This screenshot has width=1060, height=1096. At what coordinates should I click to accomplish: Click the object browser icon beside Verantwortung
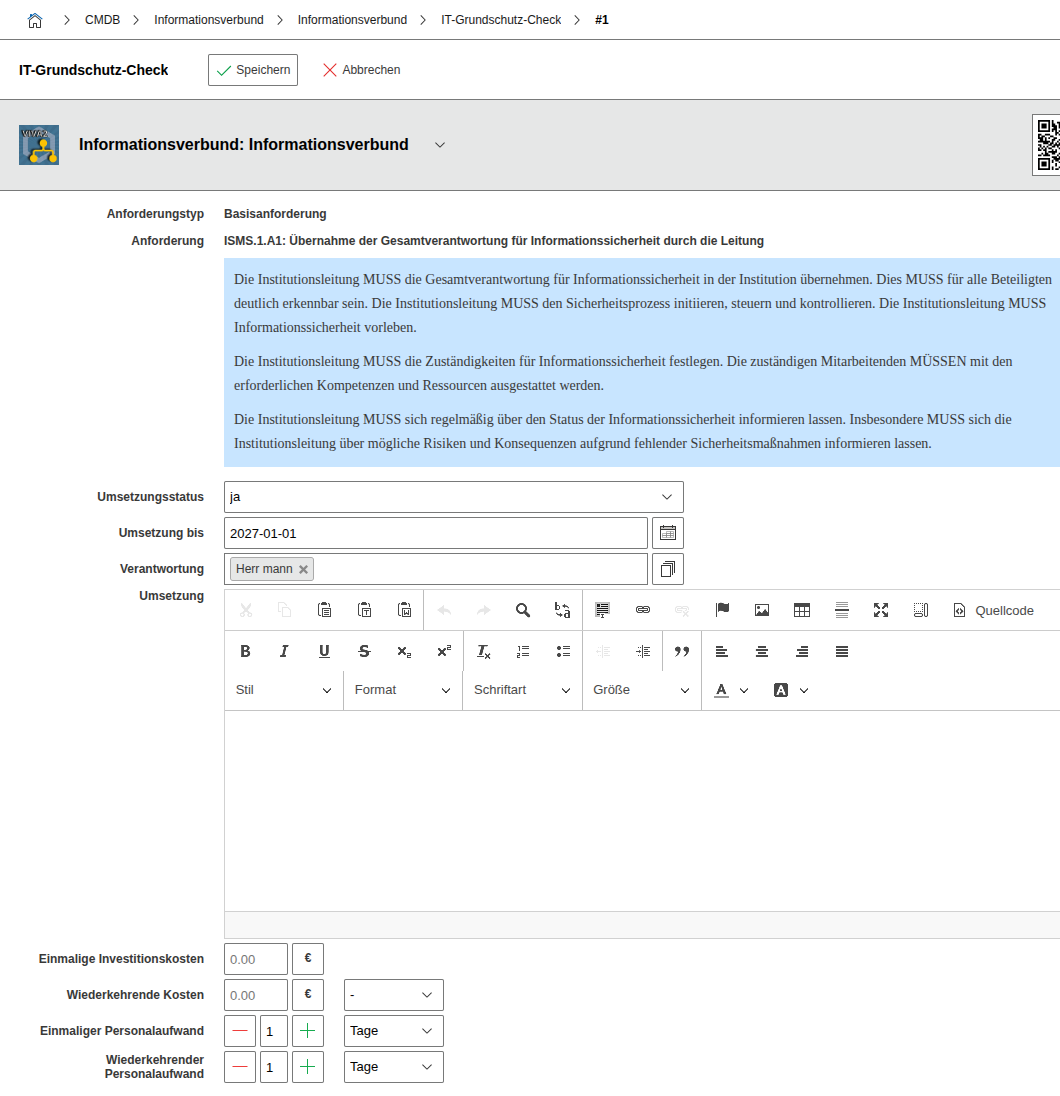pos(668,569)
